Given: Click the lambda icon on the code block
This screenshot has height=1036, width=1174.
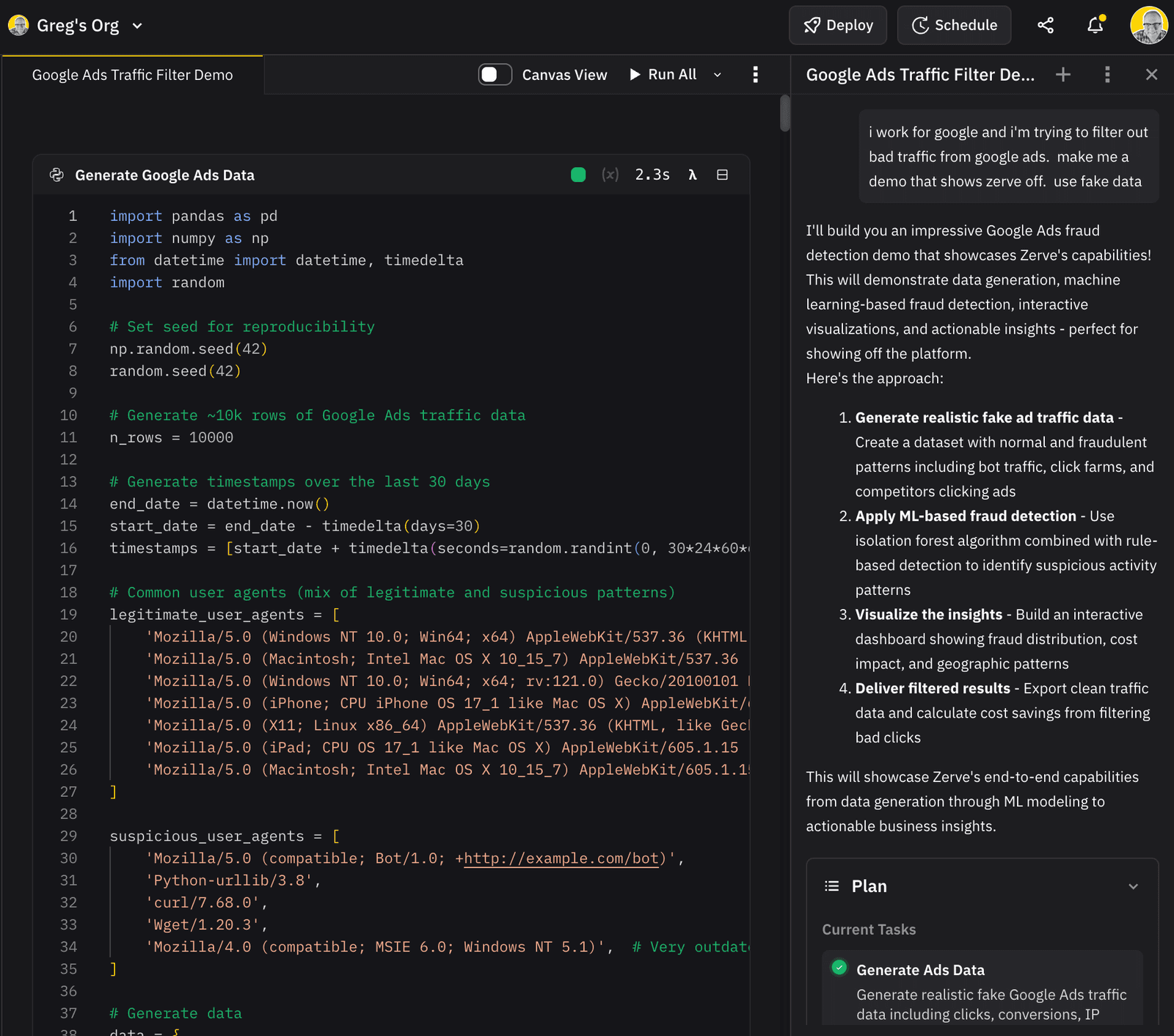Looking at the screenshot, I should (691, 175).
